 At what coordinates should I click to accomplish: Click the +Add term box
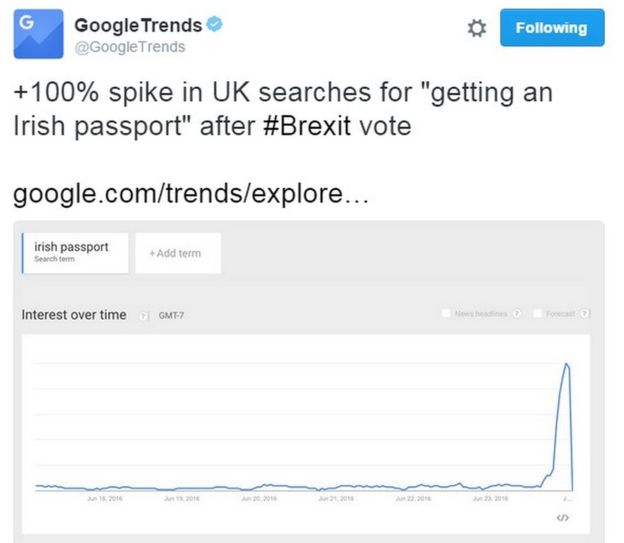point(177,253)
